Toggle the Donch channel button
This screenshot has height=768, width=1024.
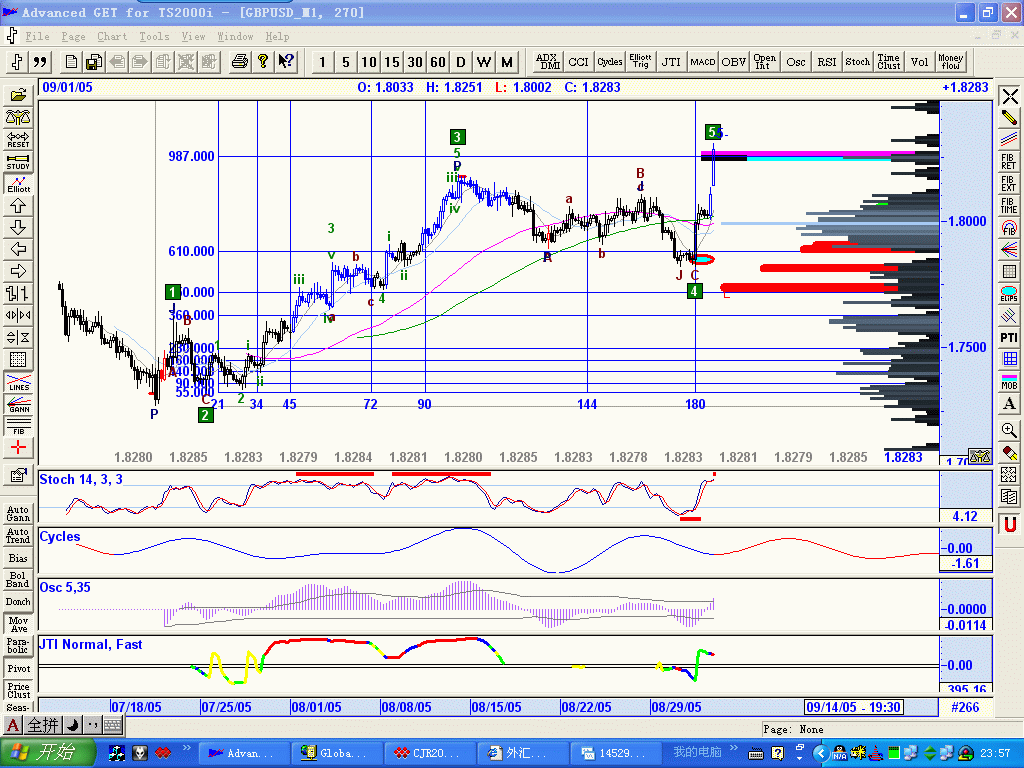[18, 601]
